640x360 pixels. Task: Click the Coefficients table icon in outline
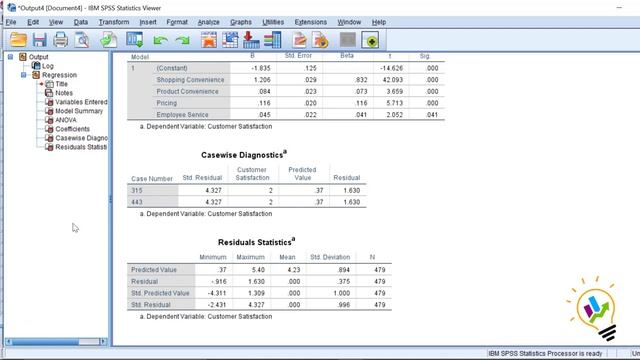49,129
